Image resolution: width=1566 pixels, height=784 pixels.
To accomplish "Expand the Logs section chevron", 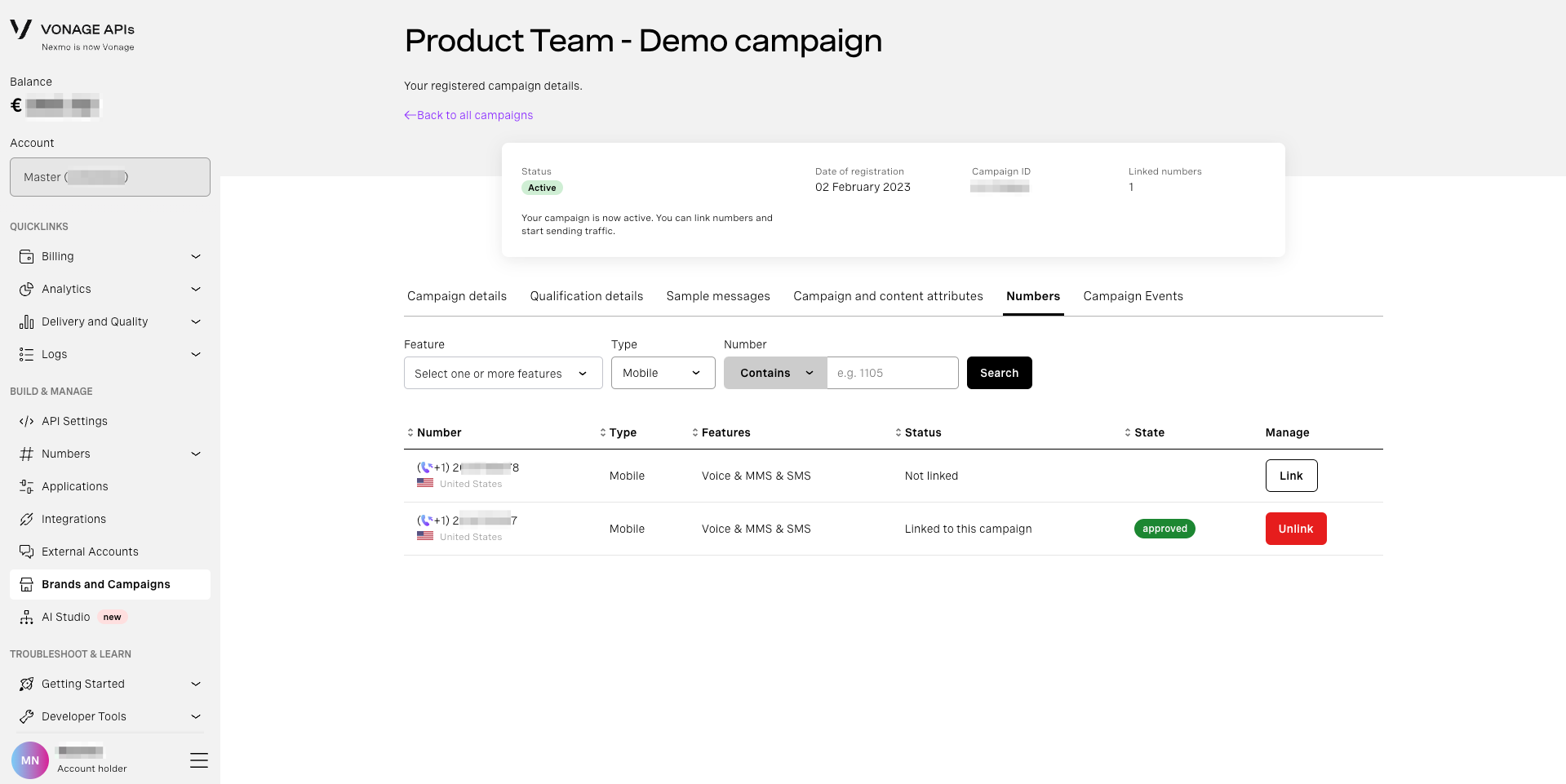I will 196,354.
